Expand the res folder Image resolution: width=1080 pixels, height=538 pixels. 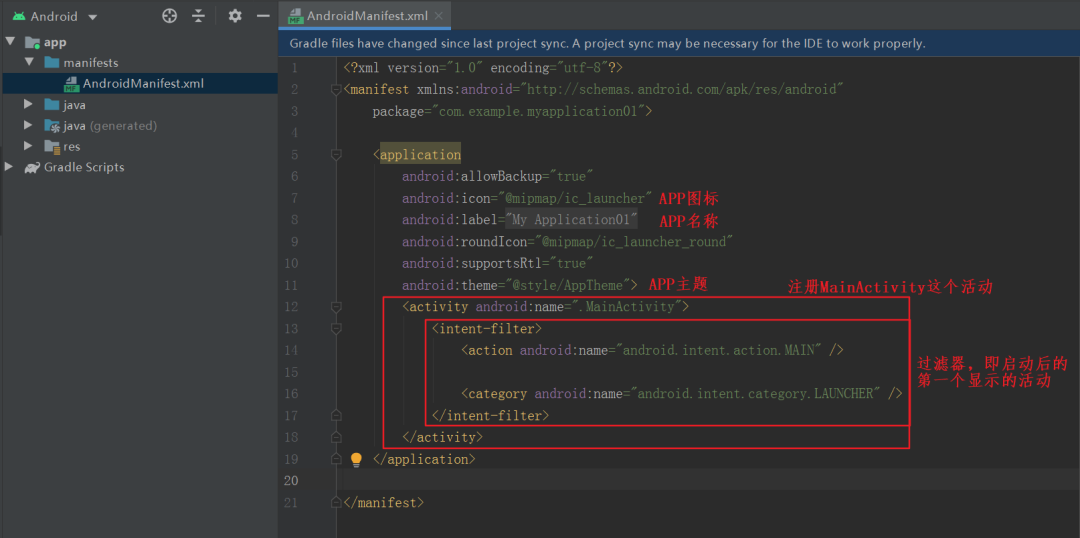tap(28, 146)
